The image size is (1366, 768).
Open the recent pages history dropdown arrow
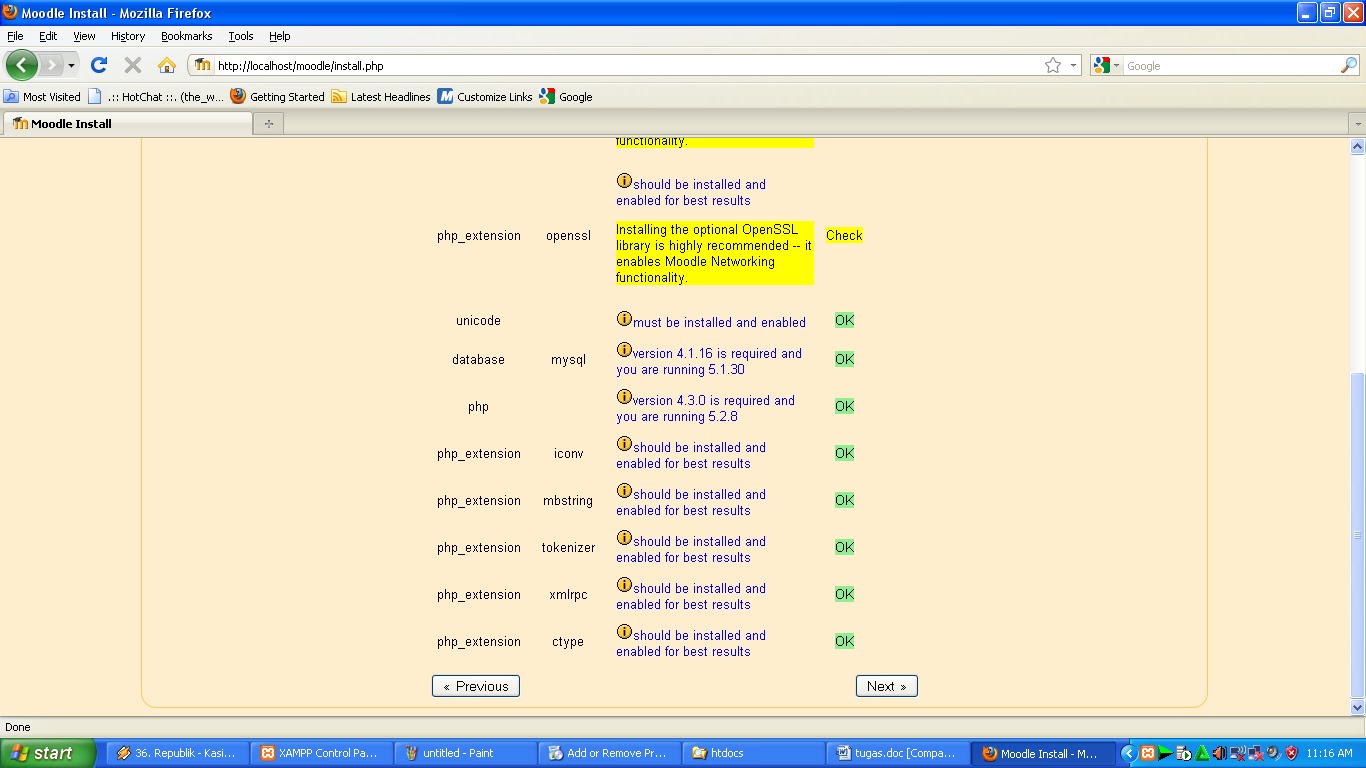click(71, 65)
